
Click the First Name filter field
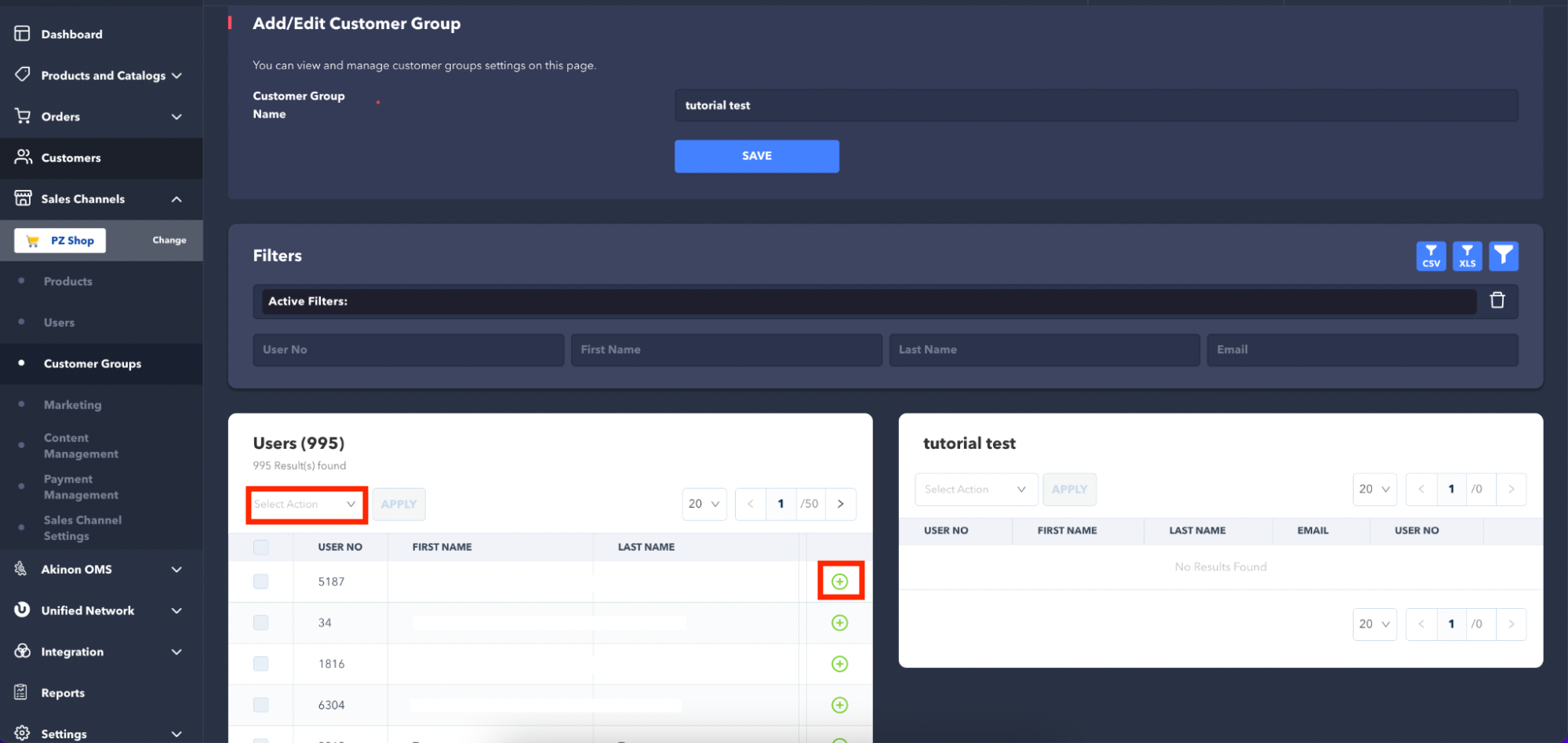click(726, 350)
